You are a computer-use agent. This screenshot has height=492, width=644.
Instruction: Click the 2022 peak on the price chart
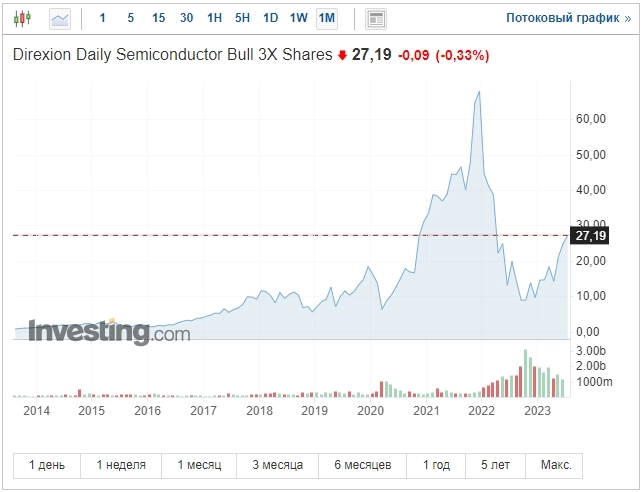pyautogui.click(x=479, y=92)
